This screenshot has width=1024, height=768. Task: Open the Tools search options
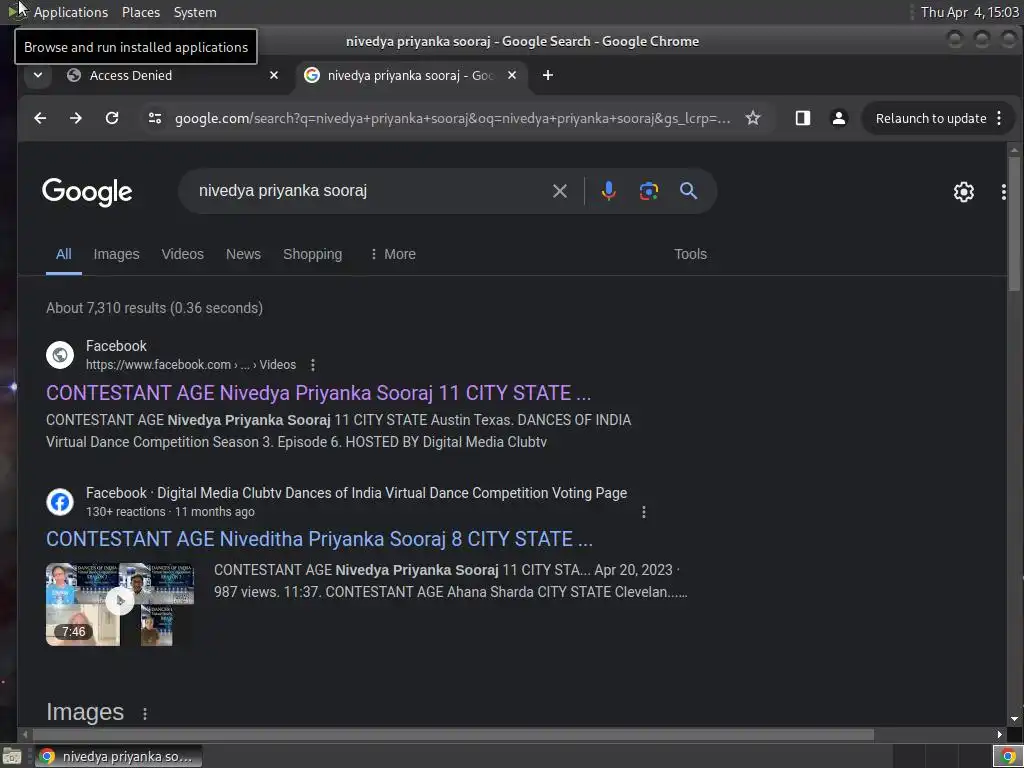[690, 254]
